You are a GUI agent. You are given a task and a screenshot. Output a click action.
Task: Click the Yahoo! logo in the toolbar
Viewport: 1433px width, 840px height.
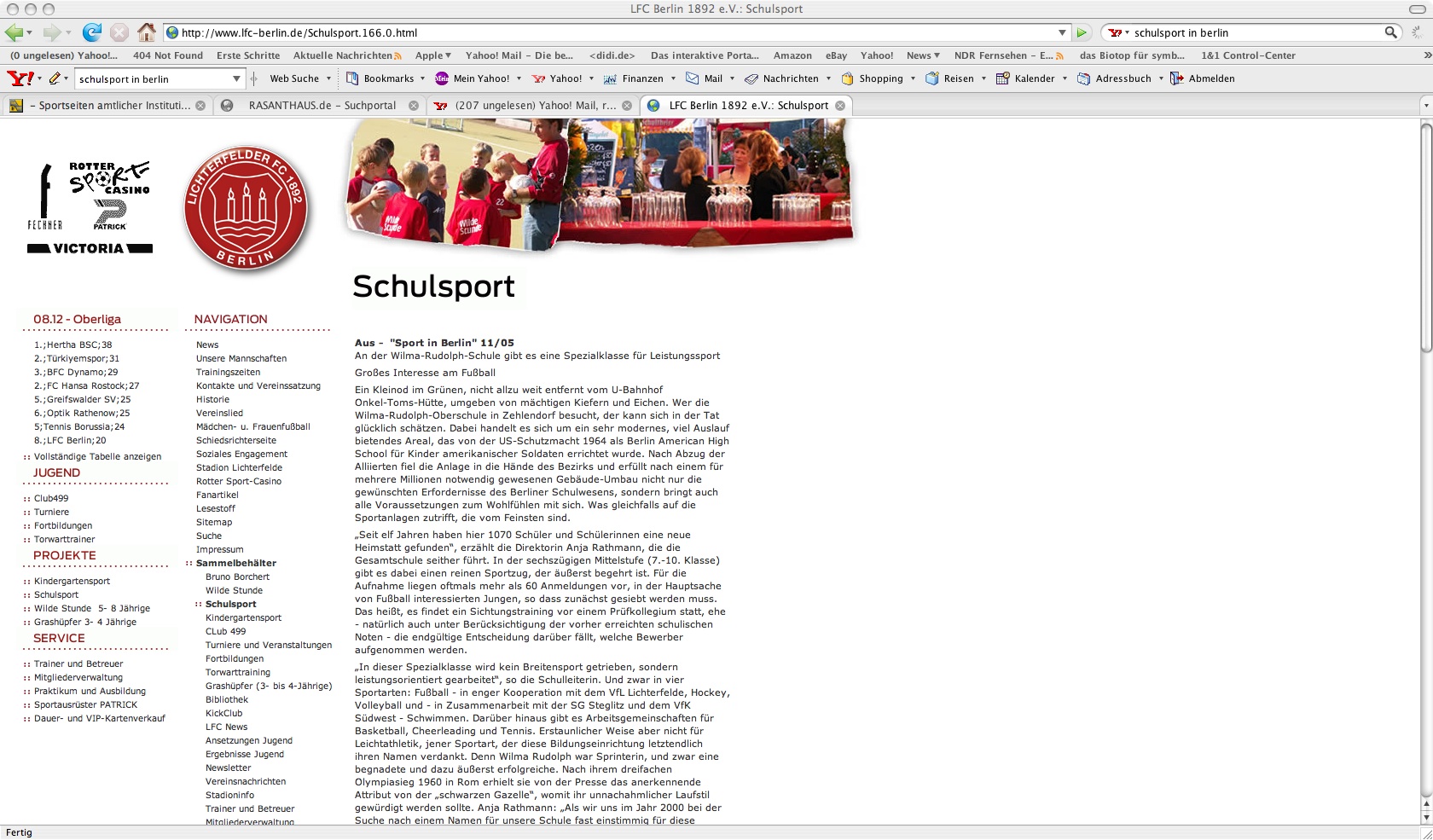(x=20, y=78)
